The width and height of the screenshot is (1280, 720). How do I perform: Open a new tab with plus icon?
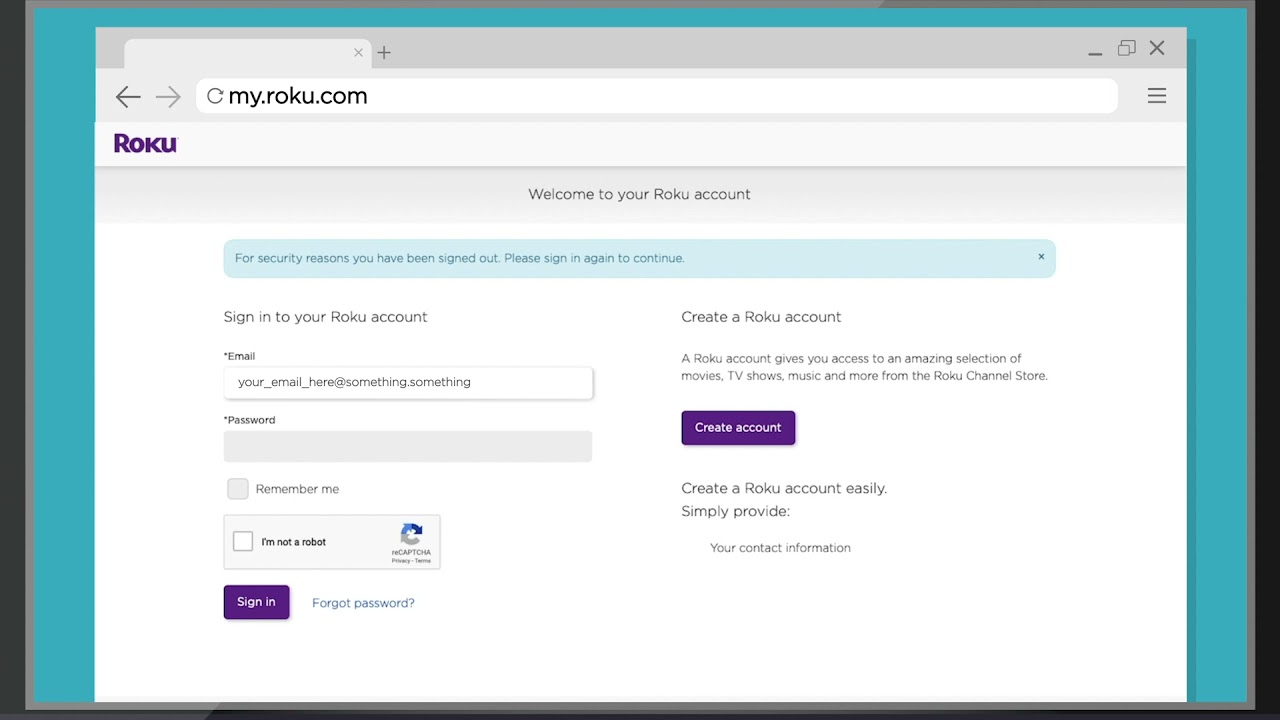(384, 53)
